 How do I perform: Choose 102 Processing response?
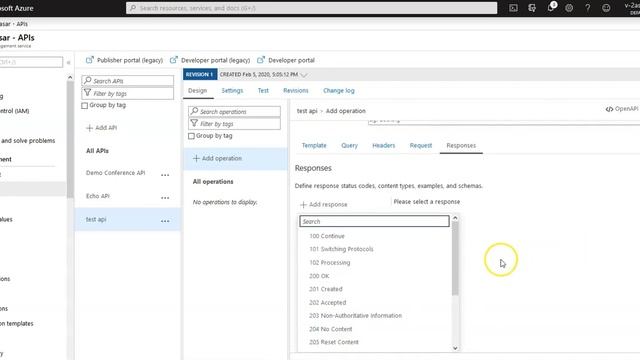(x=329, y=262)
